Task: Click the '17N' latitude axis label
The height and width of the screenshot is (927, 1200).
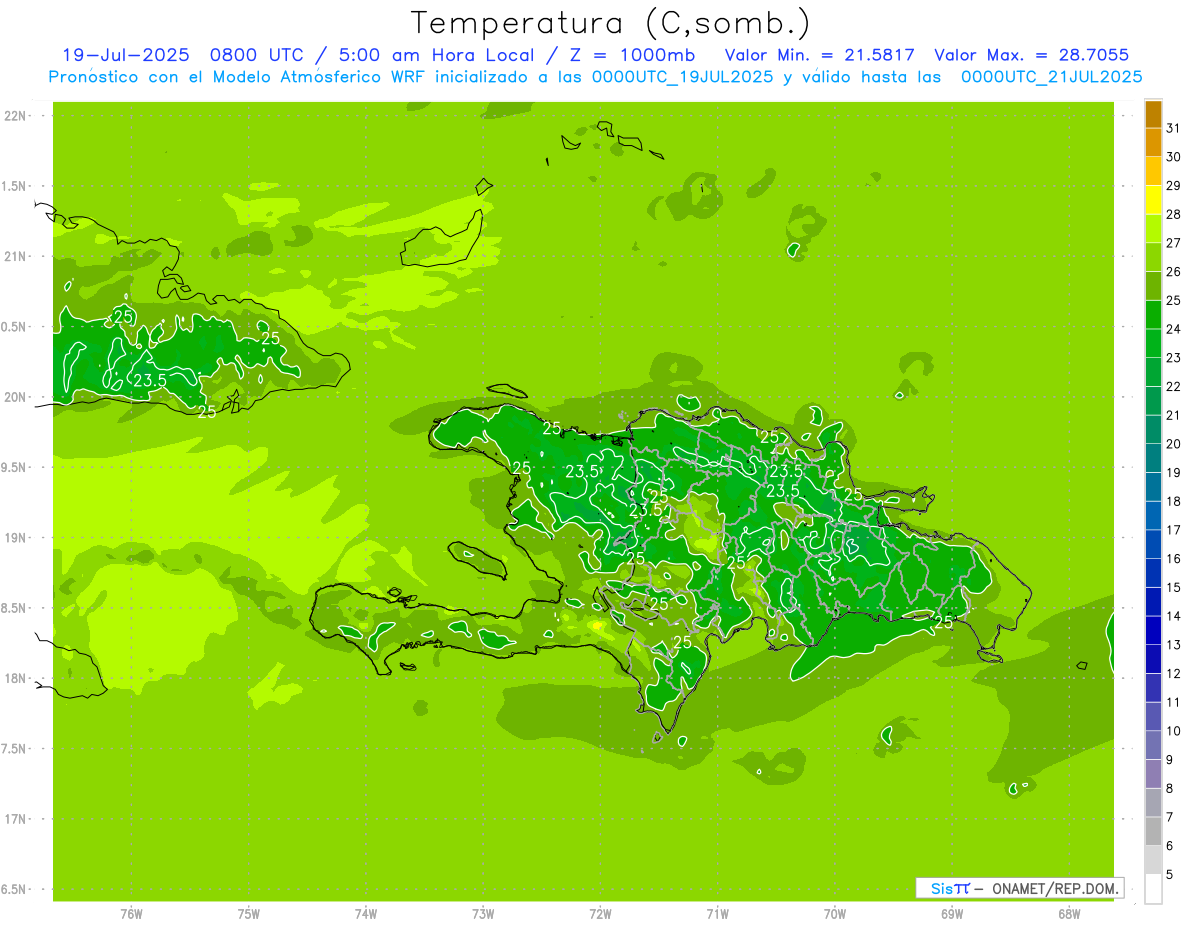Action: tap(15, 819)
